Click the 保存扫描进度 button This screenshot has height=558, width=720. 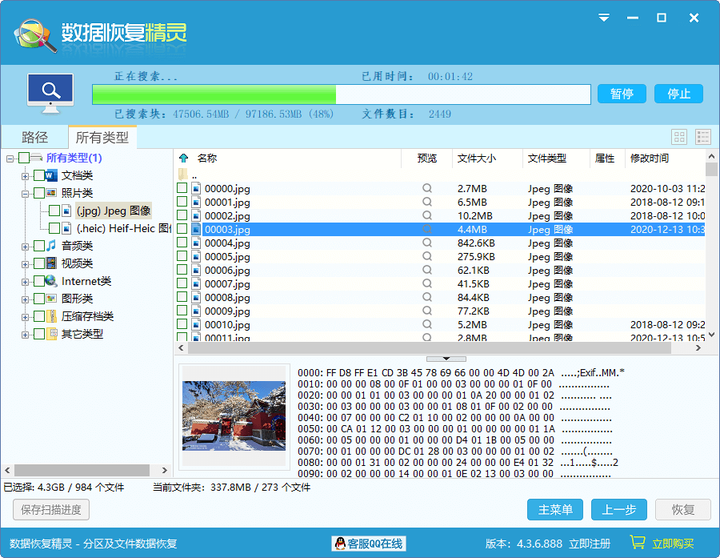pos(51,509)
